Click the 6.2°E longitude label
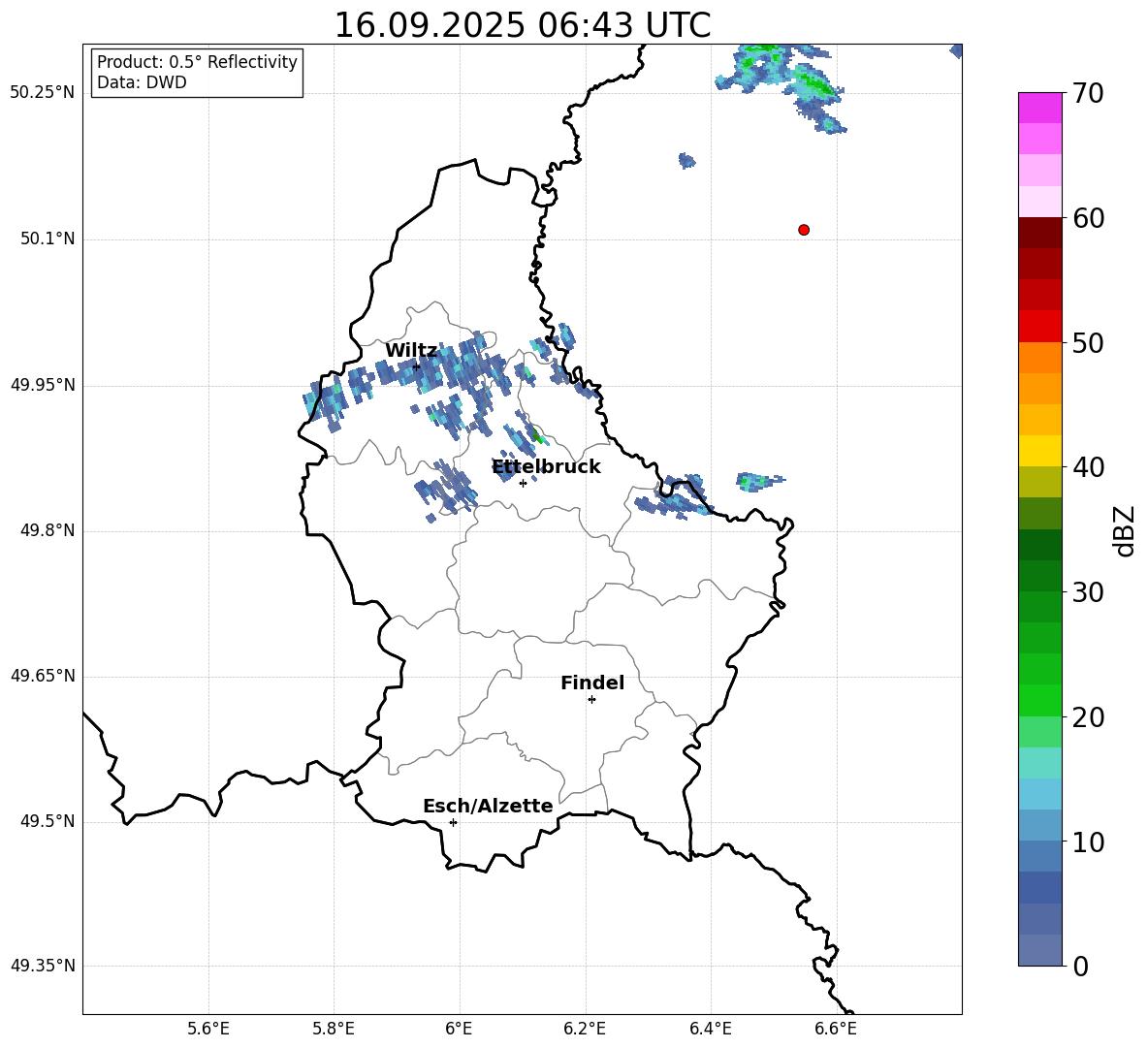This screenshot has width=1148, height=1048. point(585,1029)
